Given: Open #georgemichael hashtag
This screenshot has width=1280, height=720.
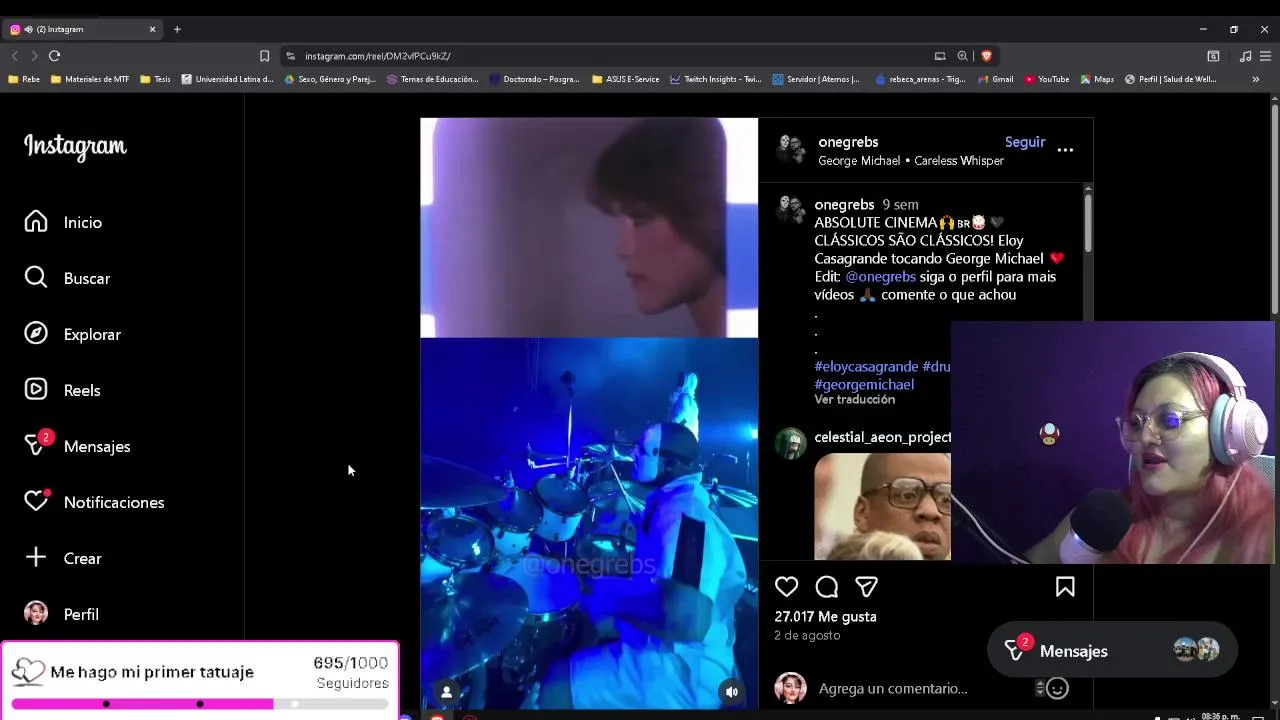Looking at the screenshot, I should point(864,384).
